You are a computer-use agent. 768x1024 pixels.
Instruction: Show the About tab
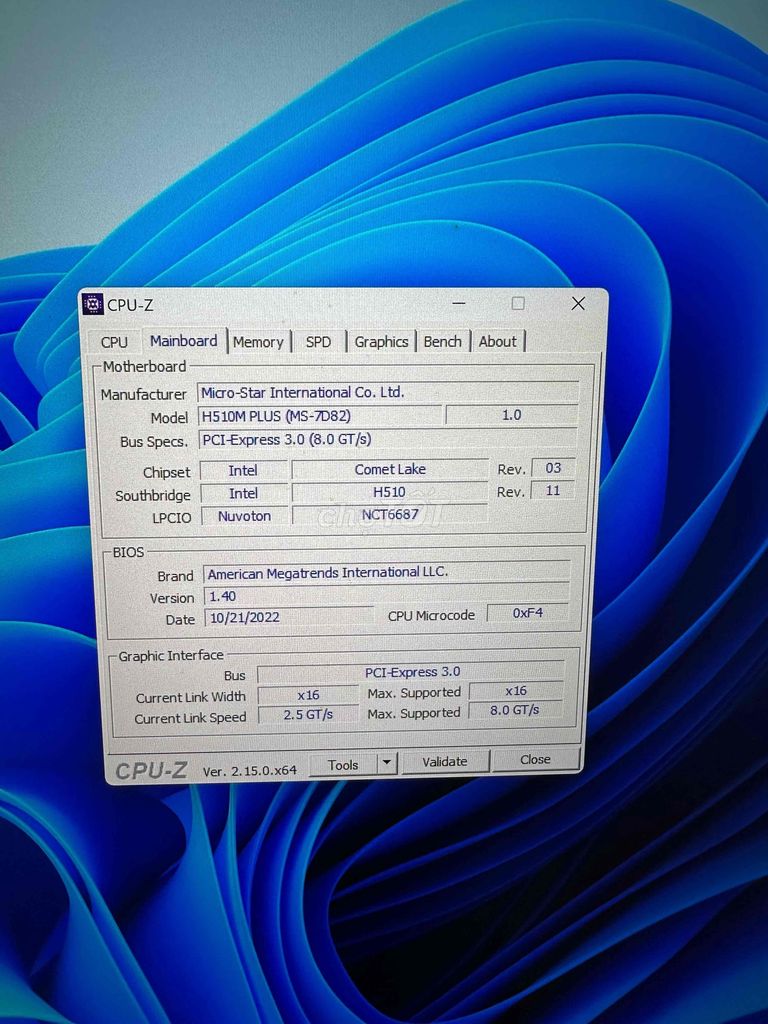tap(498, 342)
